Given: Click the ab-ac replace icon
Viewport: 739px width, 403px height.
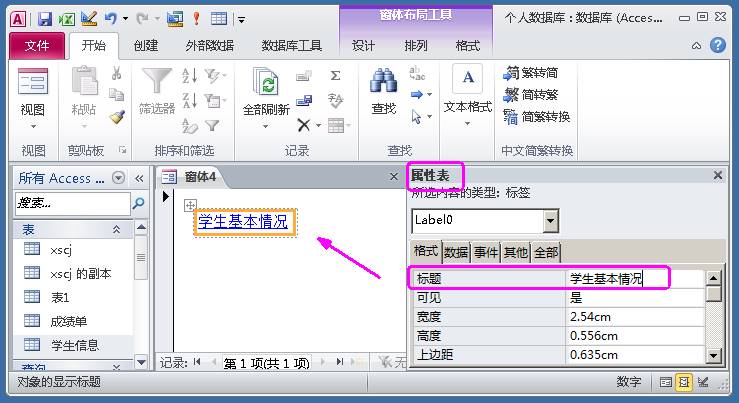Looking at the screenshot, I should (x=417, y=74).
